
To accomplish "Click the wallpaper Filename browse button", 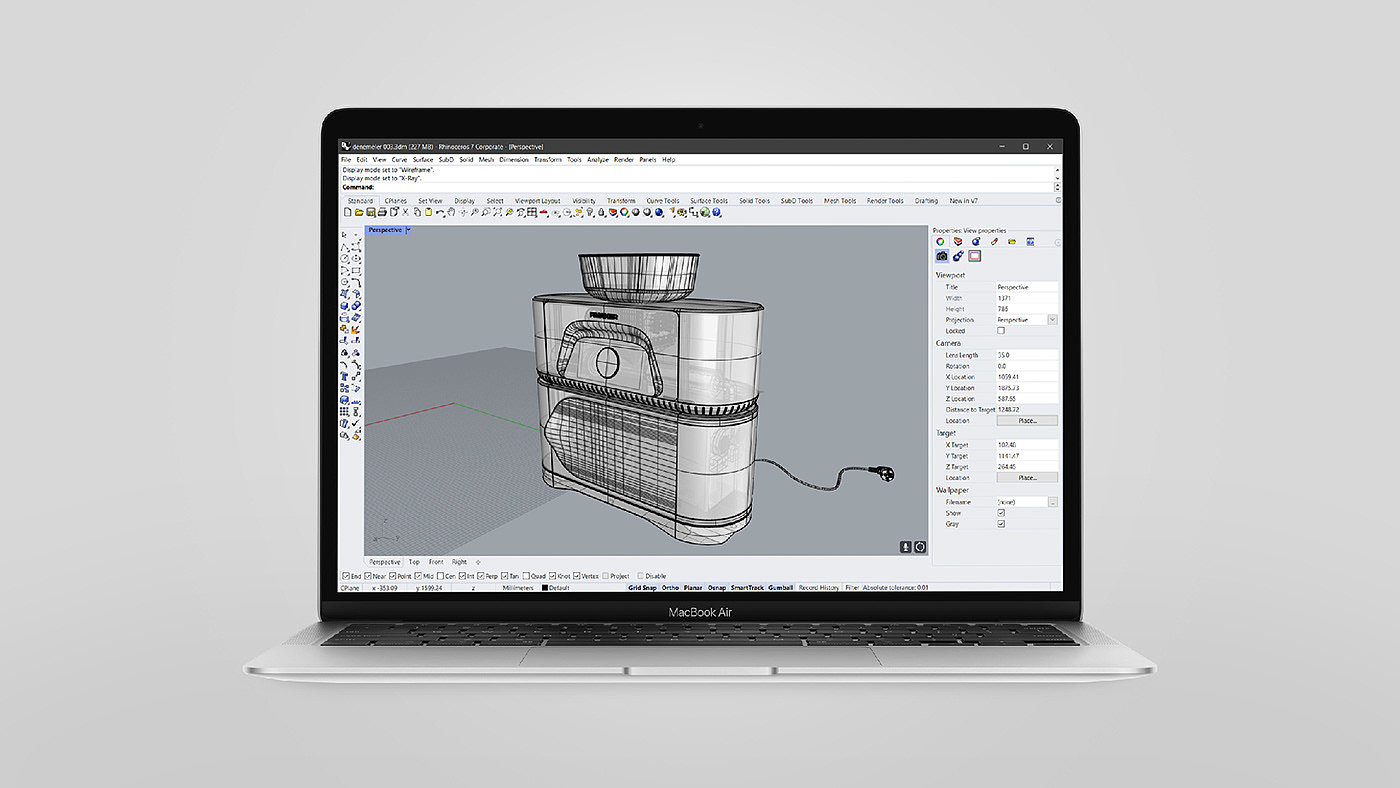I will click(1053, 502).
